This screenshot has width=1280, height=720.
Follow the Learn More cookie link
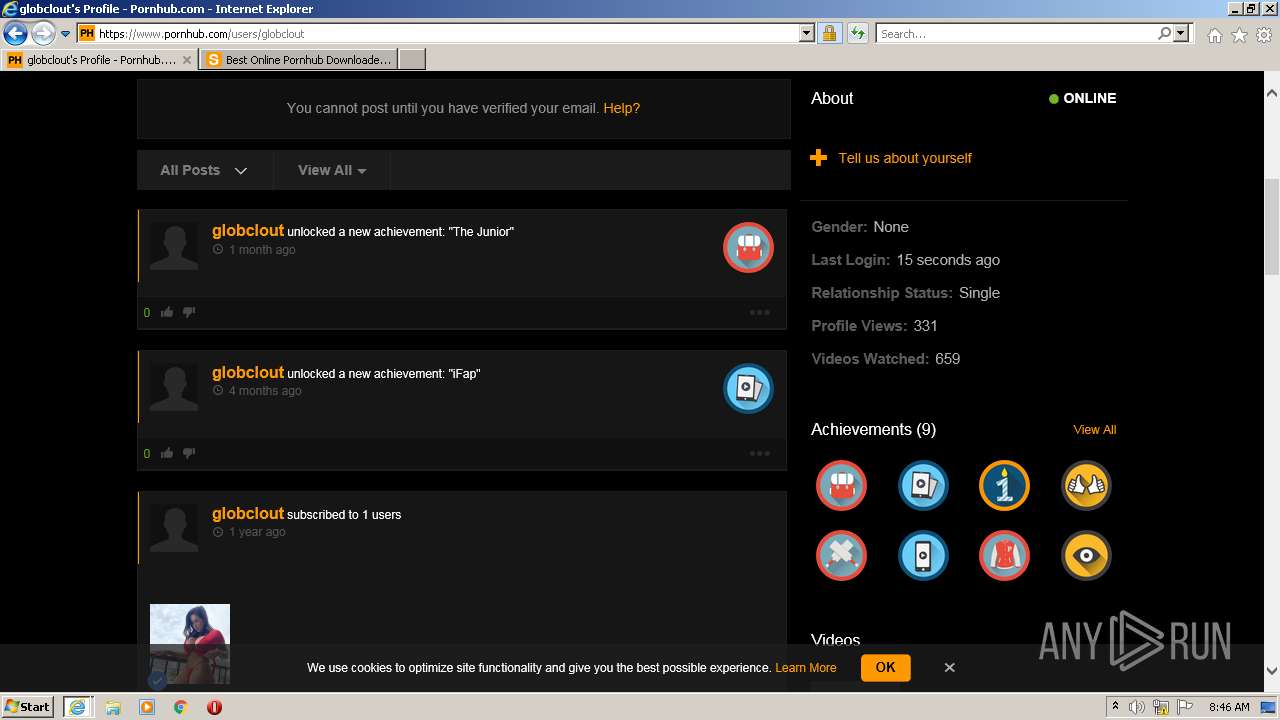[805, 668]
